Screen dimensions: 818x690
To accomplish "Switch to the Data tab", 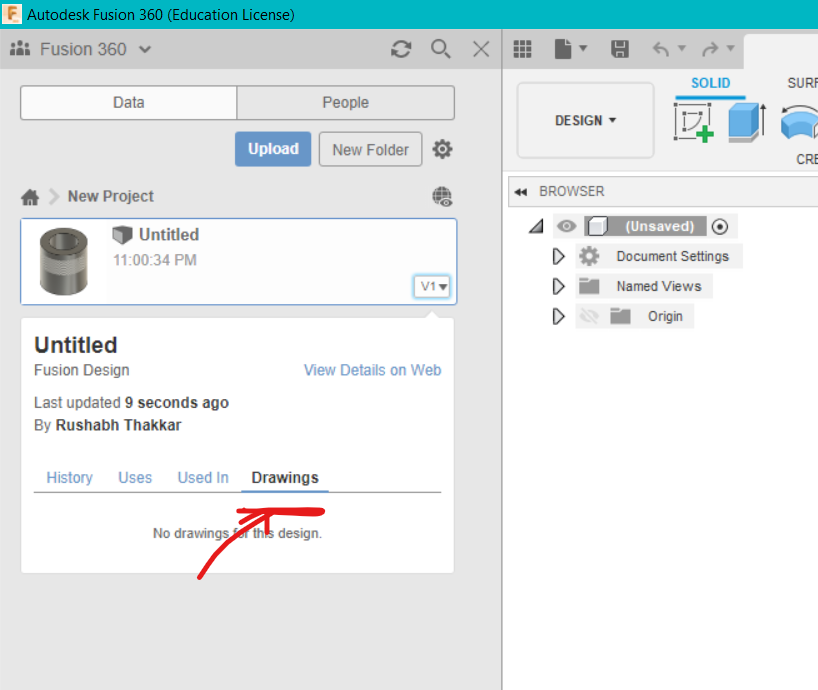I will coord(129,102).
